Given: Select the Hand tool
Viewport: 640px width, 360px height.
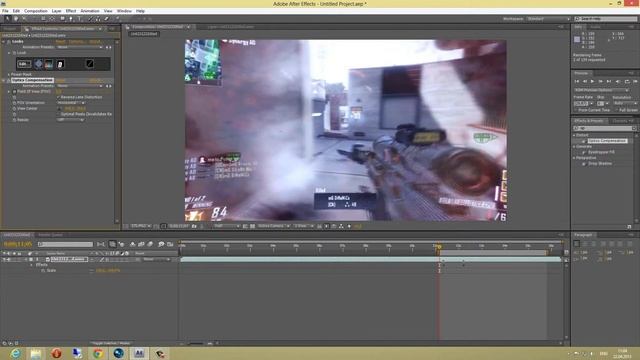Looking at the screenshot, I should coord(16,19).
